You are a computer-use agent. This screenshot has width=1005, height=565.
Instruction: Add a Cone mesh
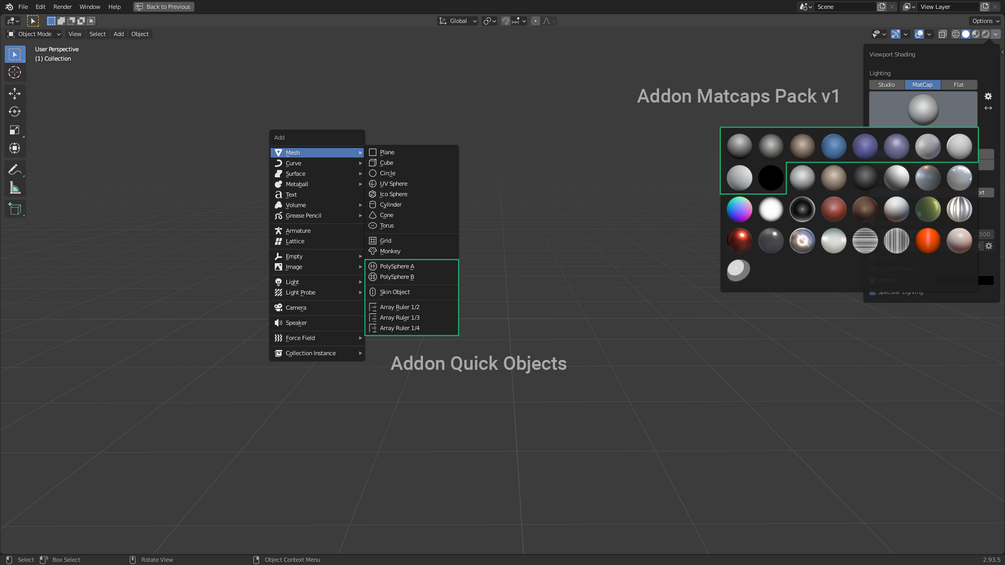(x=411, y=215)
